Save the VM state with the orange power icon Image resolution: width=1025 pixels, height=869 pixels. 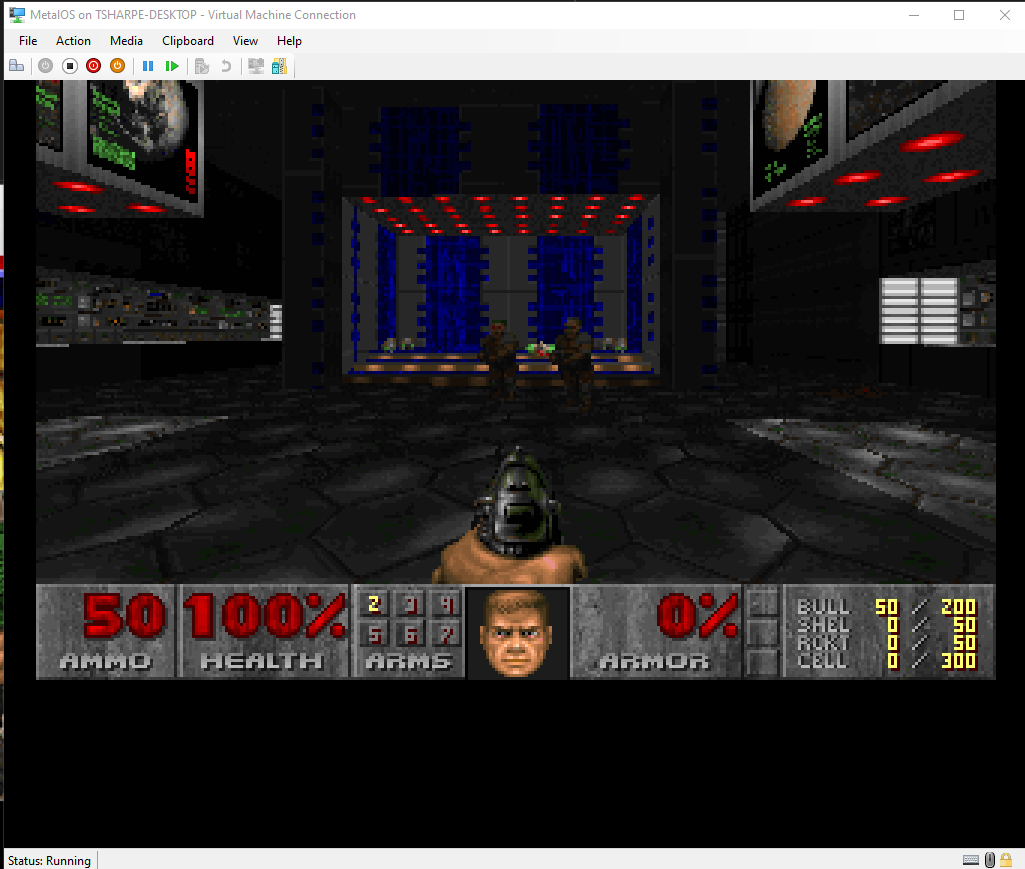(118, 66)
